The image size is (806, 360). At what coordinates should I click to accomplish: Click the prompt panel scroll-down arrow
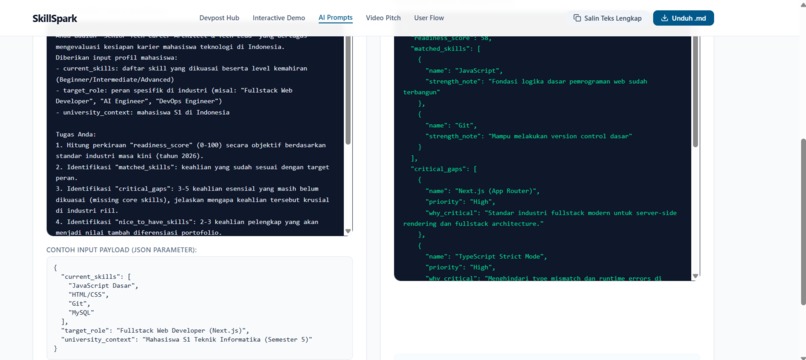tap(348, 231)
